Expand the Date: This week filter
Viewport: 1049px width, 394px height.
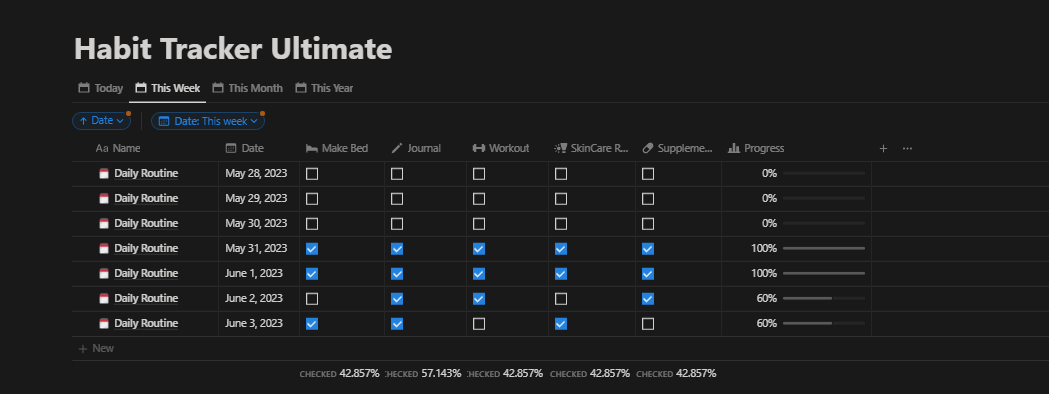pyautogui.click(x=208, y=121)
